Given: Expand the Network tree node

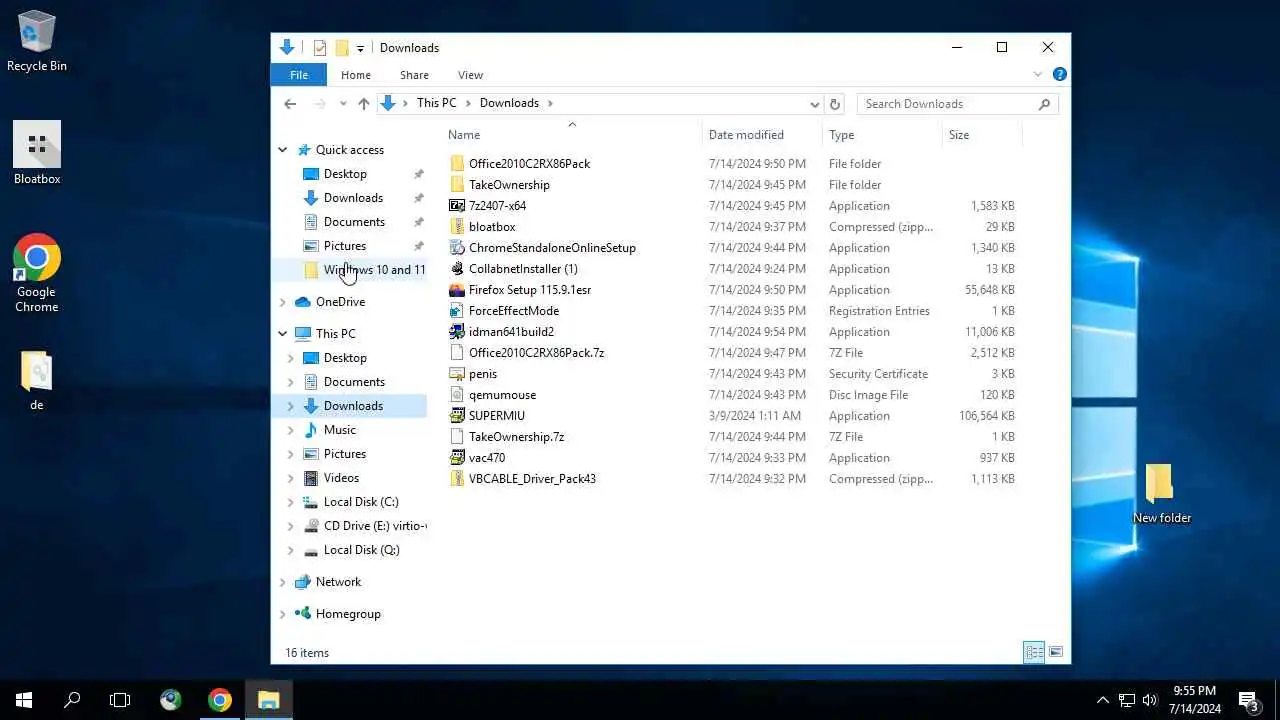Looking at the screenshot, I should tap(283, 582).
